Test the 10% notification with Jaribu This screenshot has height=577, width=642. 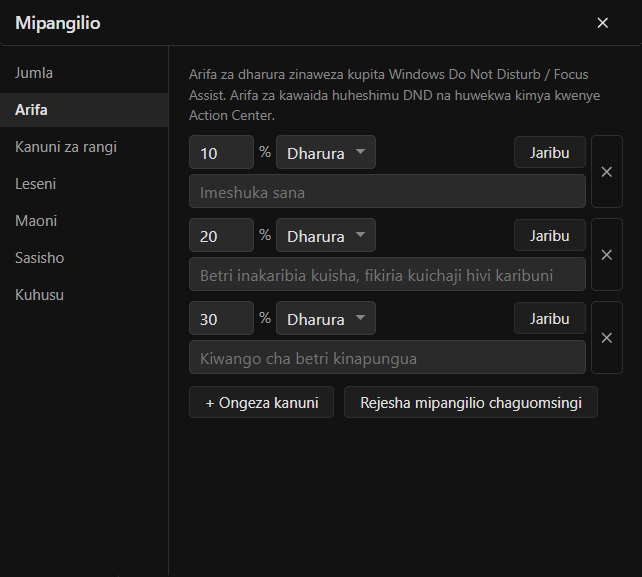(549, 152)
